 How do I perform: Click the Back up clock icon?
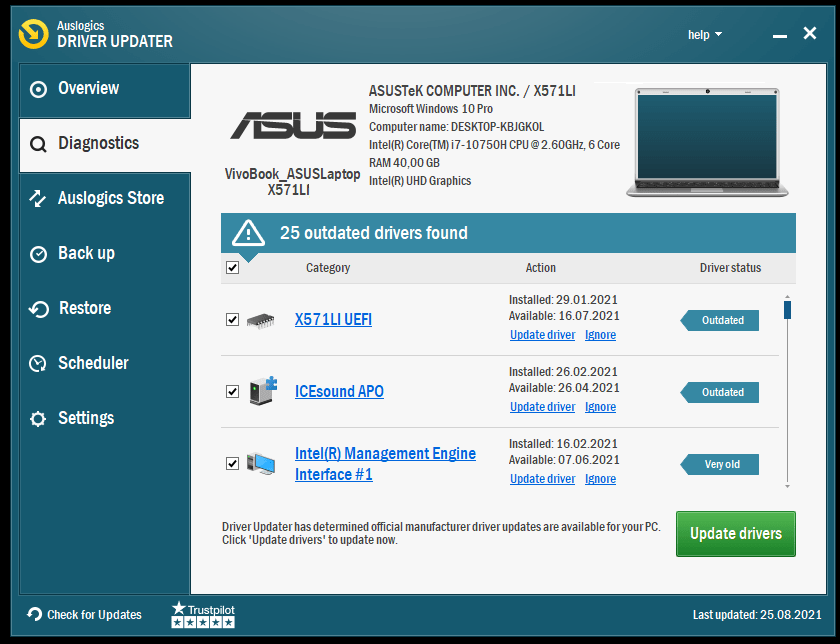pos(38,254)
